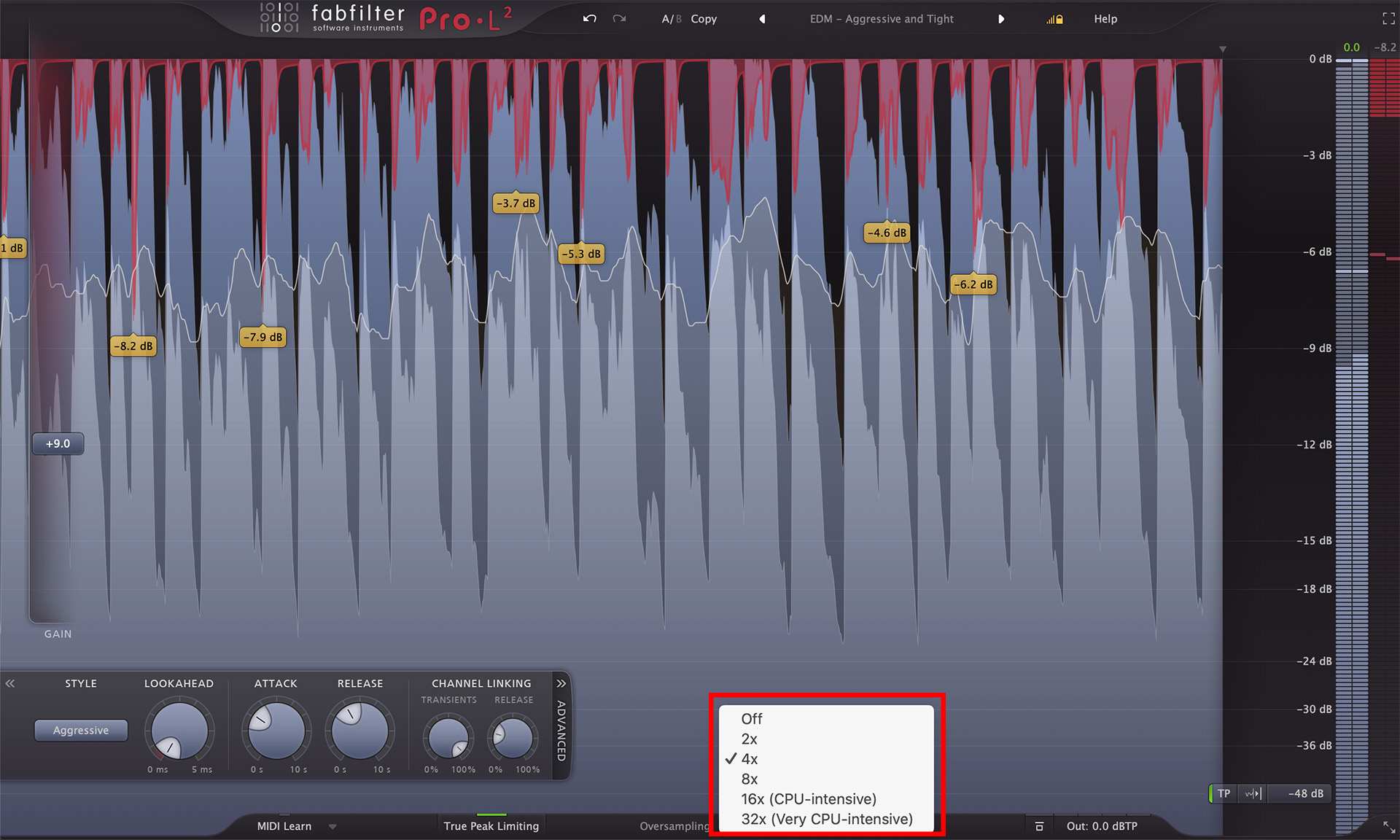Copy the current state to the other slot
Viewport: 1400px width, 840px height.
(x=704, y=19)
